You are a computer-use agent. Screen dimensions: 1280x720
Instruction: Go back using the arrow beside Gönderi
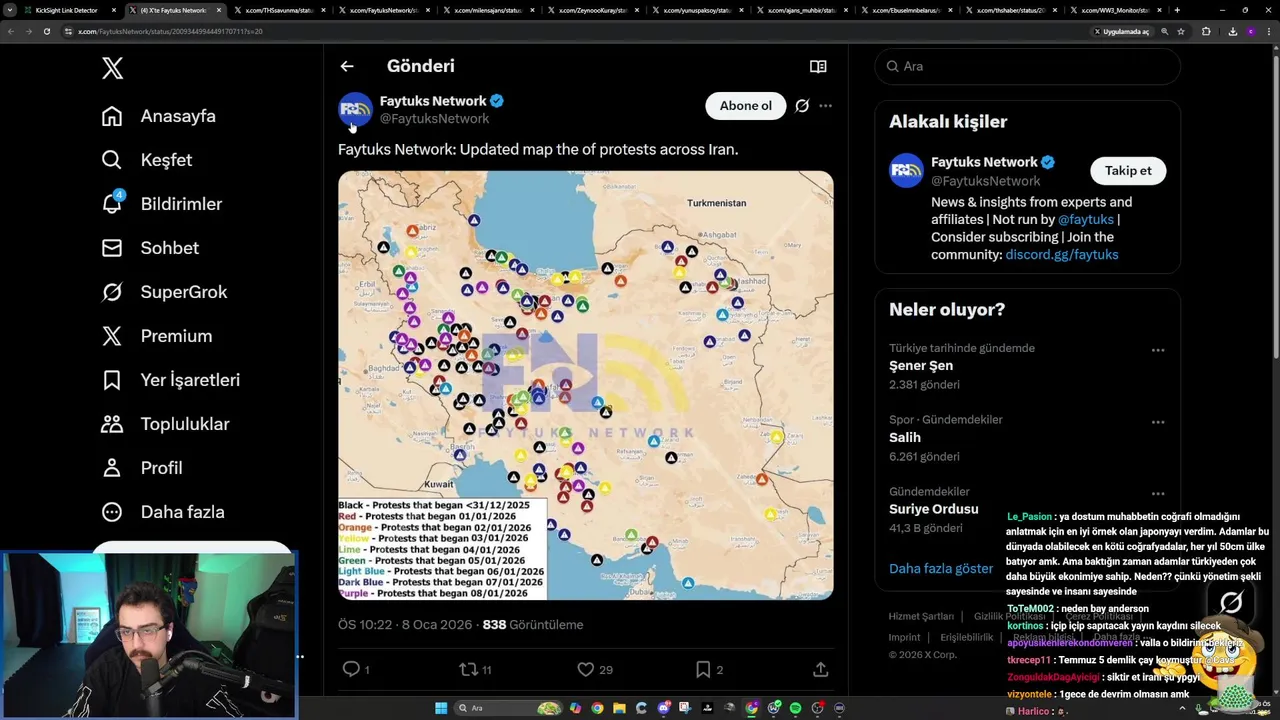[347, 66]
